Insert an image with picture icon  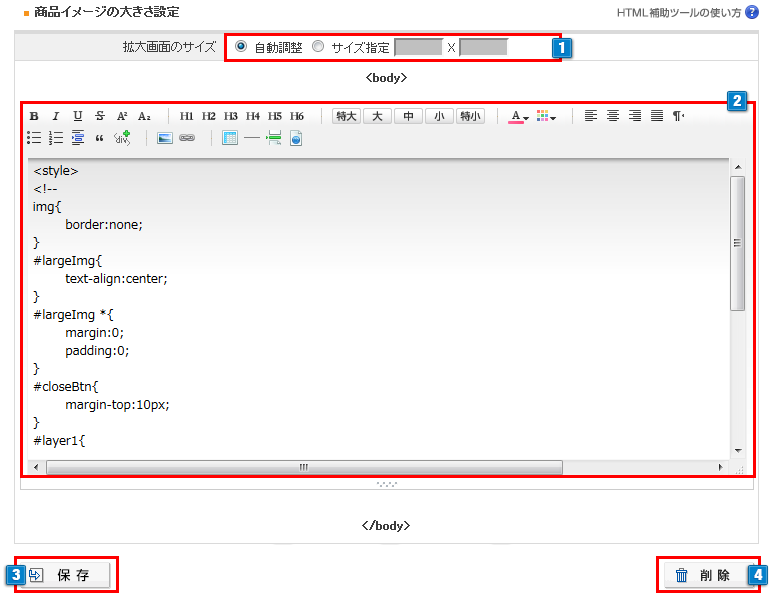[x=166, y=139]
